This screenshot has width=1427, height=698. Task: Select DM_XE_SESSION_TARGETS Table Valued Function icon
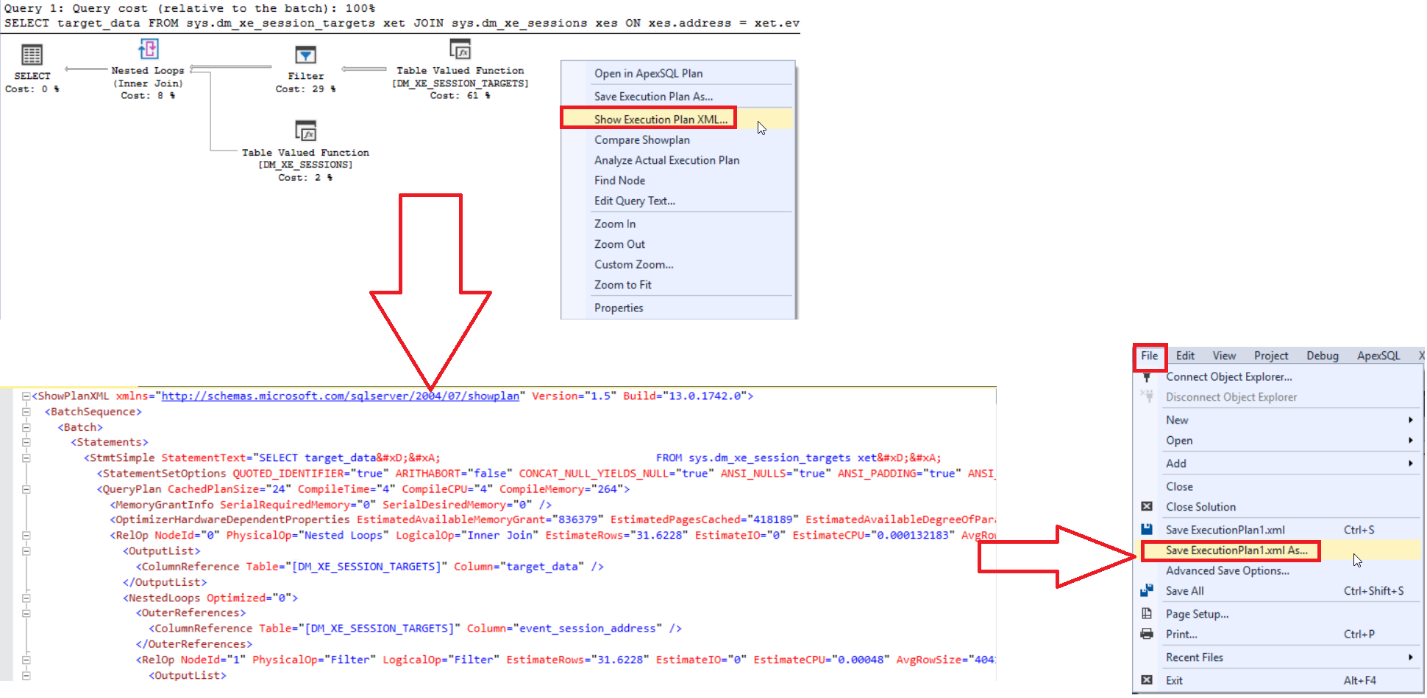click(460, 49)
